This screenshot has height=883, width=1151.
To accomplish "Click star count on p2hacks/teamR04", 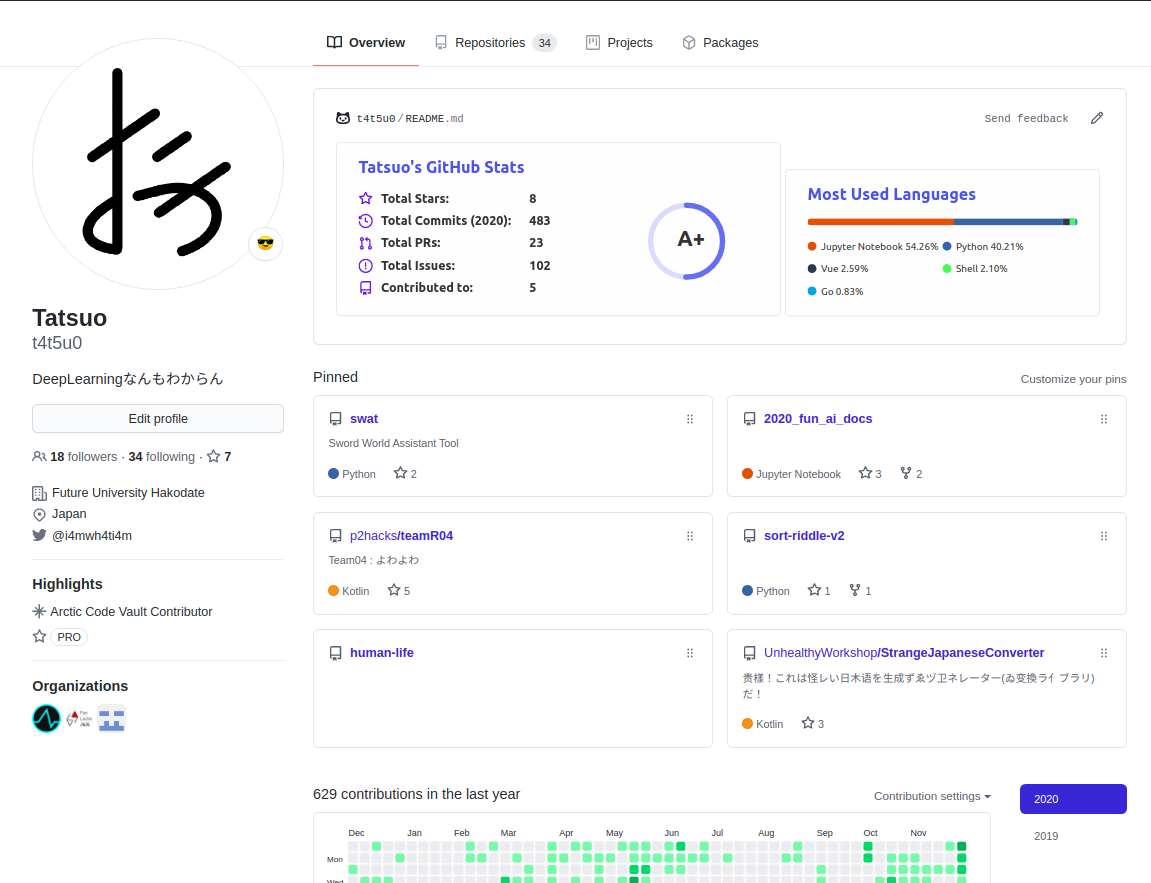I will (399, 590).
